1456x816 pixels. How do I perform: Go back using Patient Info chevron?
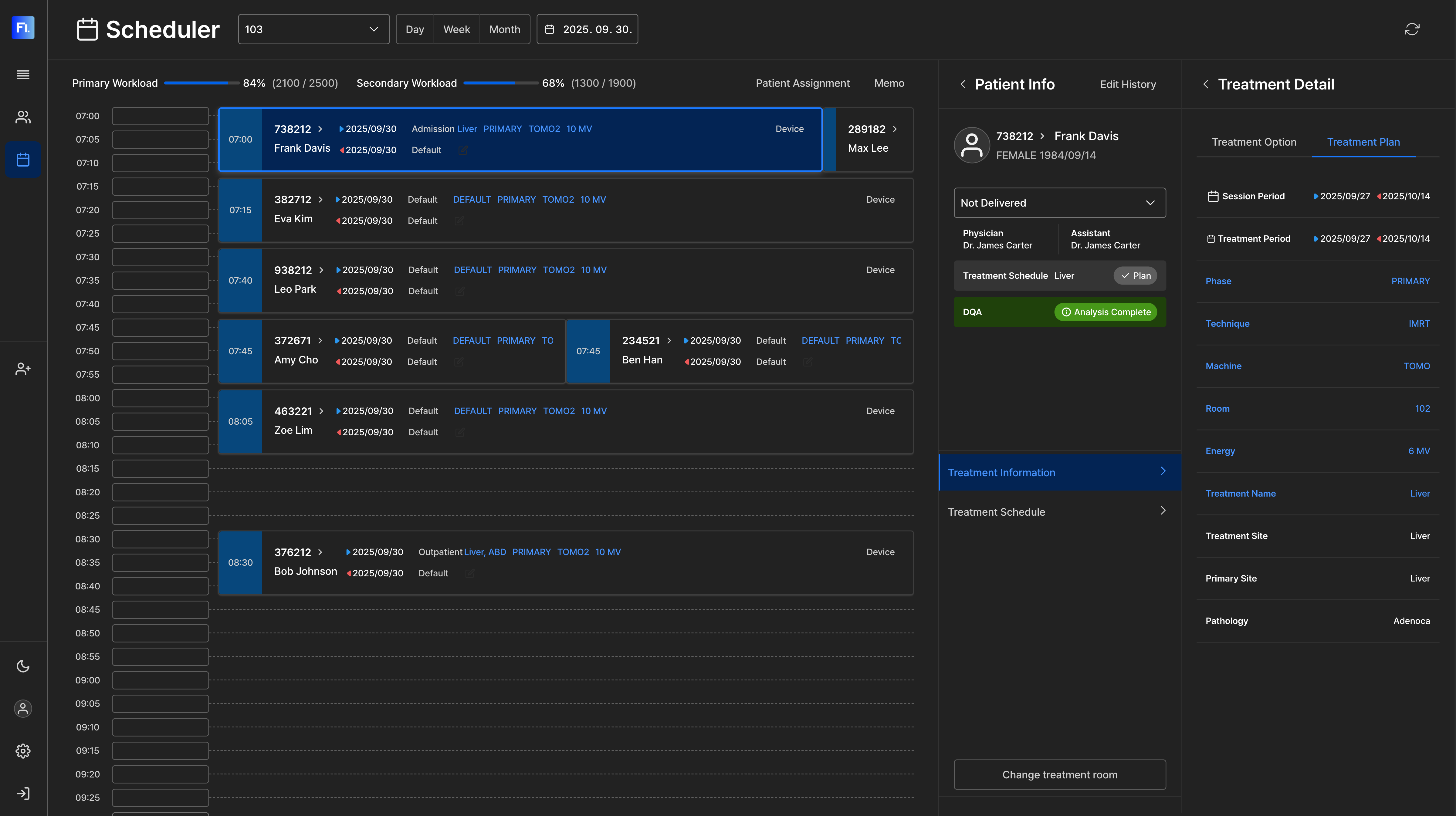(x=963, y=84)
